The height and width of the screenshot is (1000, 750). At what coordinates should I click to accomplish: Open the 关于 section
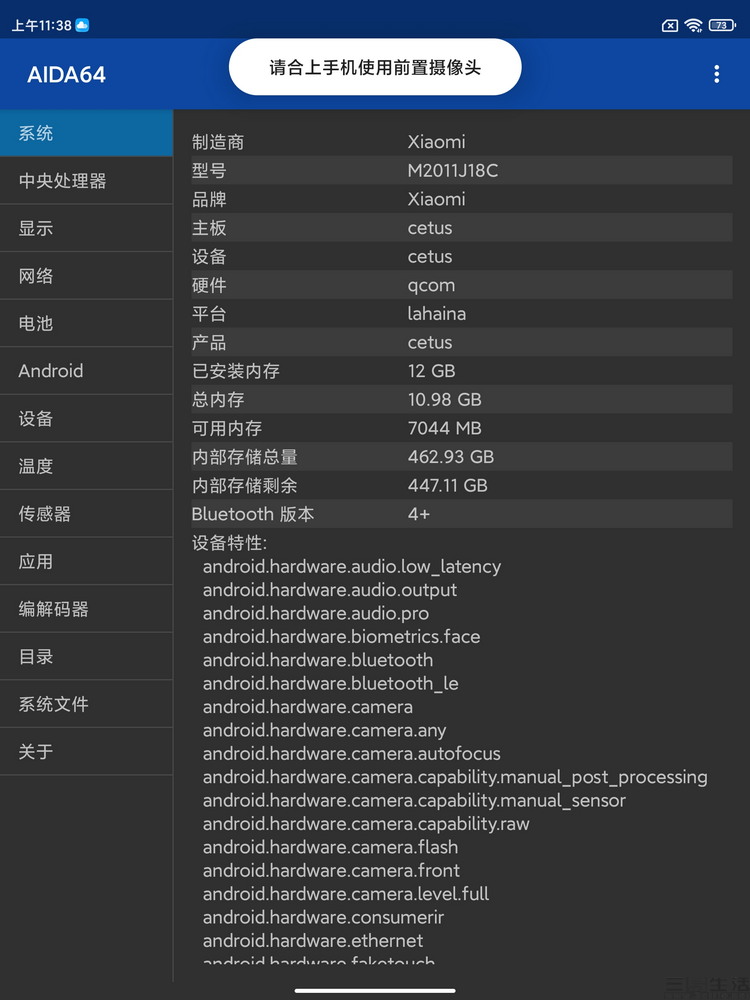86,751
